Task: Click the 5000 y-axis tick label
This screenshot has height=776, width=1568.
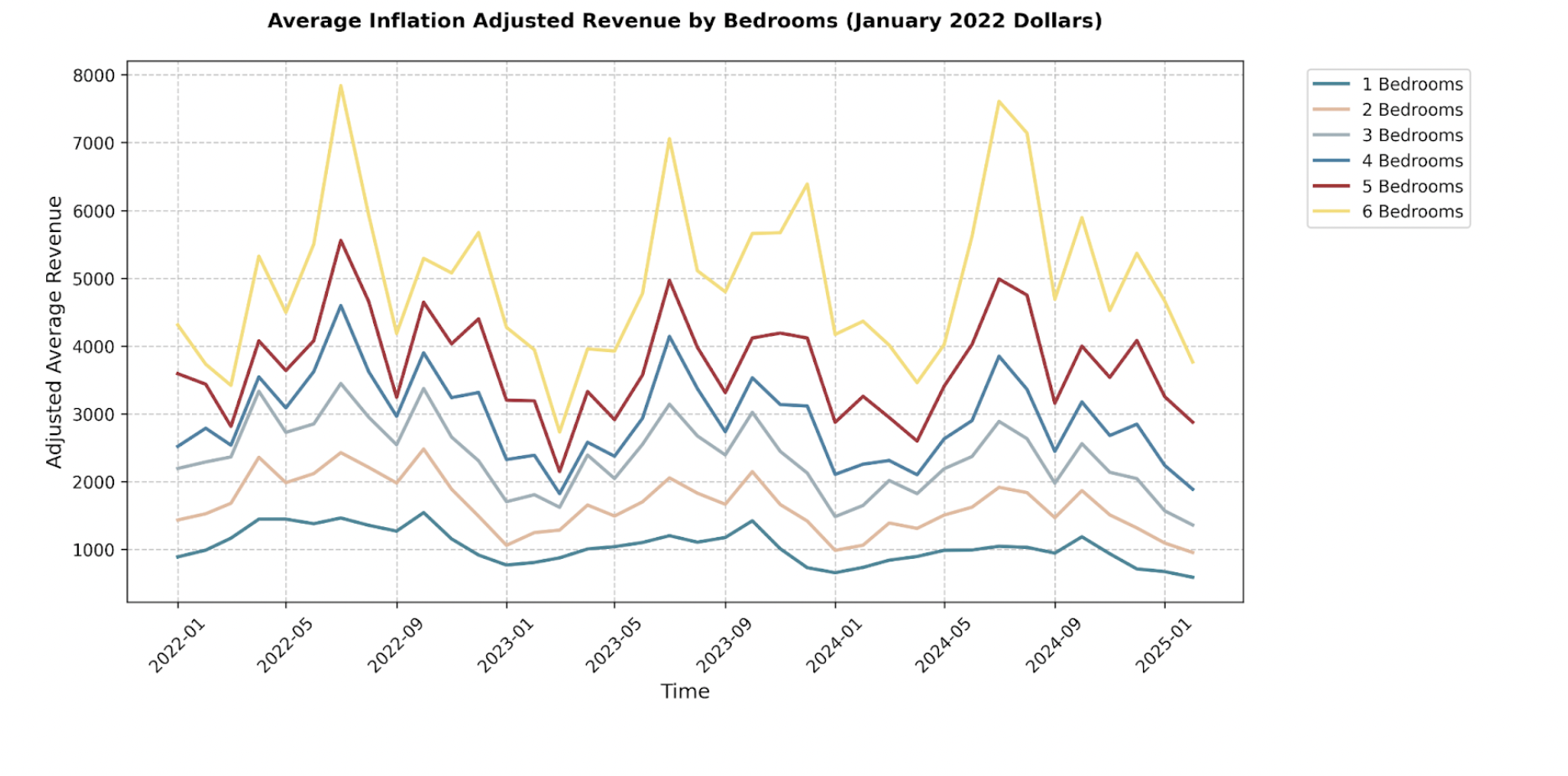Action: [x=93, y=279]
